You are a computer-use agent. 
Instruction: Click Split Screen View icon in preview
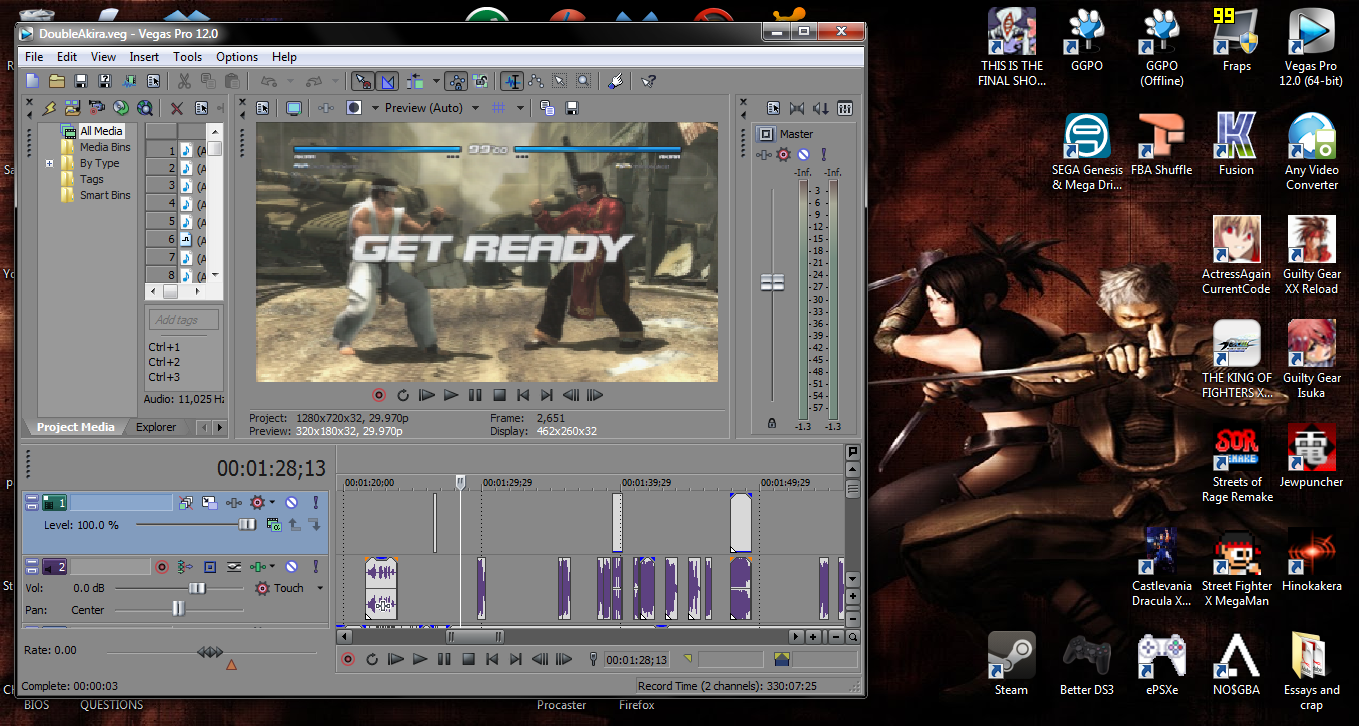[354, 108]
